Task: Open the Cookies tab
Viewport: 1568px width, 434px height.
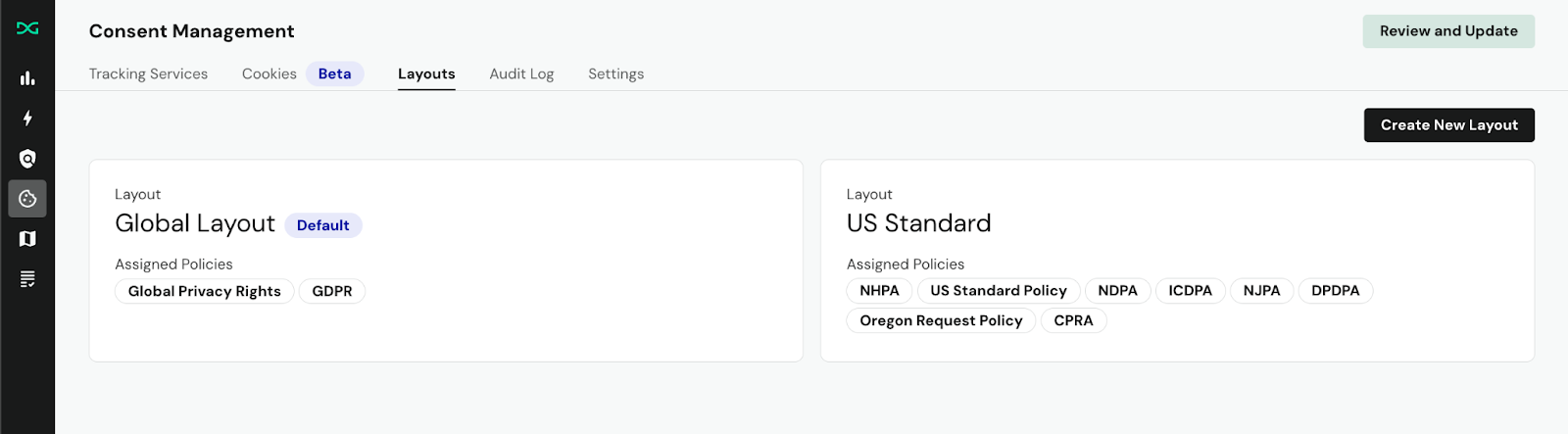Action: [269, 74]
